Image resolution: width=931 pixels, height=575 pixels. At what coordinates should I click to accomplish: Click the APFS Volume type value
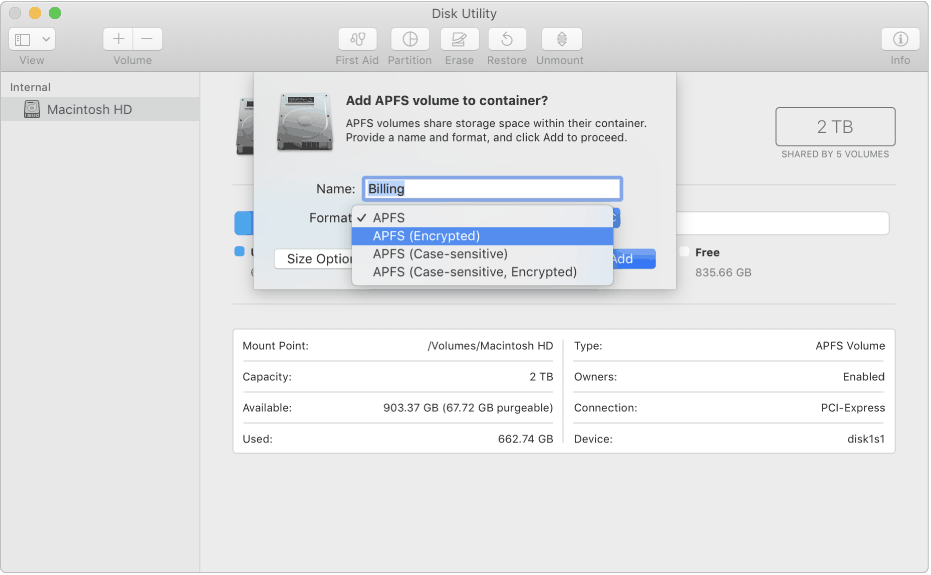(850, 346)
